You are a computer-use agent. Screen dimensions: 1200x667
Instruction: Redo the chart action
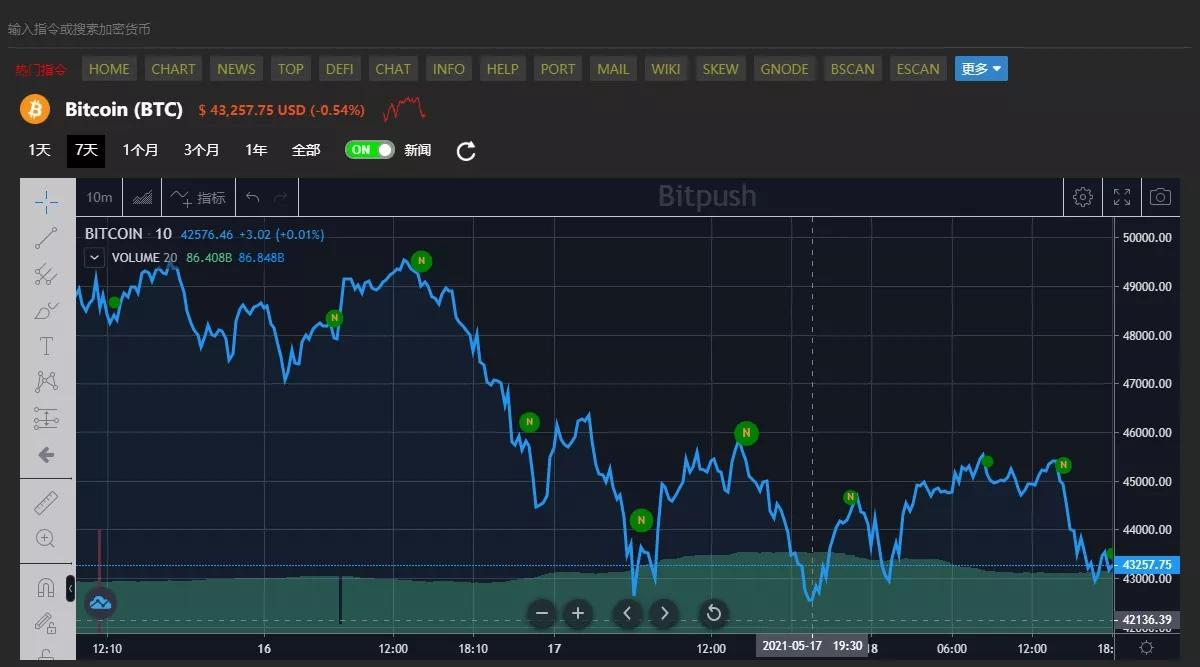click(x=281, y=198)
